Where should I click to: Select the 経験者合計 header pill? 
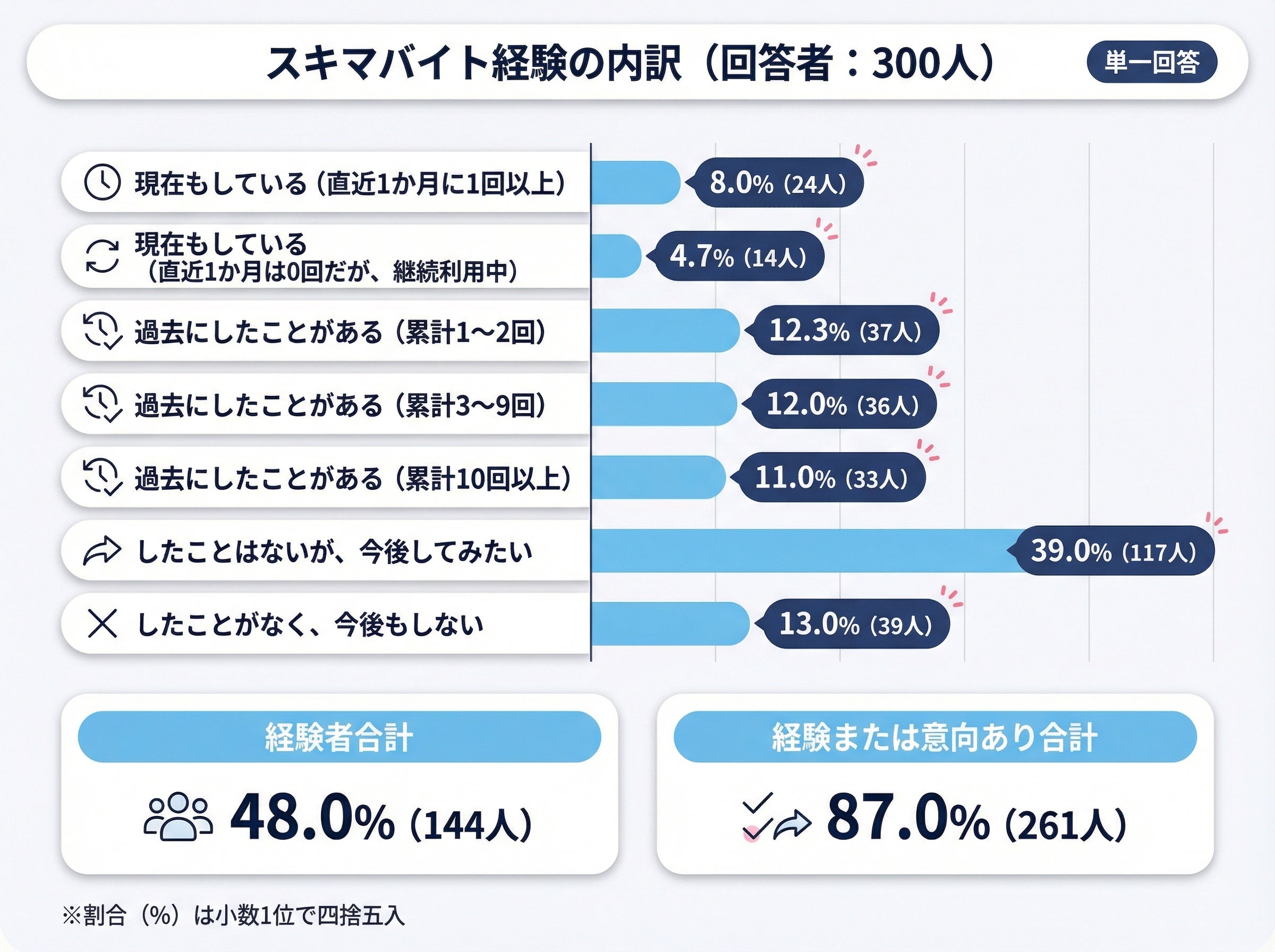click(x=339, y=736)
